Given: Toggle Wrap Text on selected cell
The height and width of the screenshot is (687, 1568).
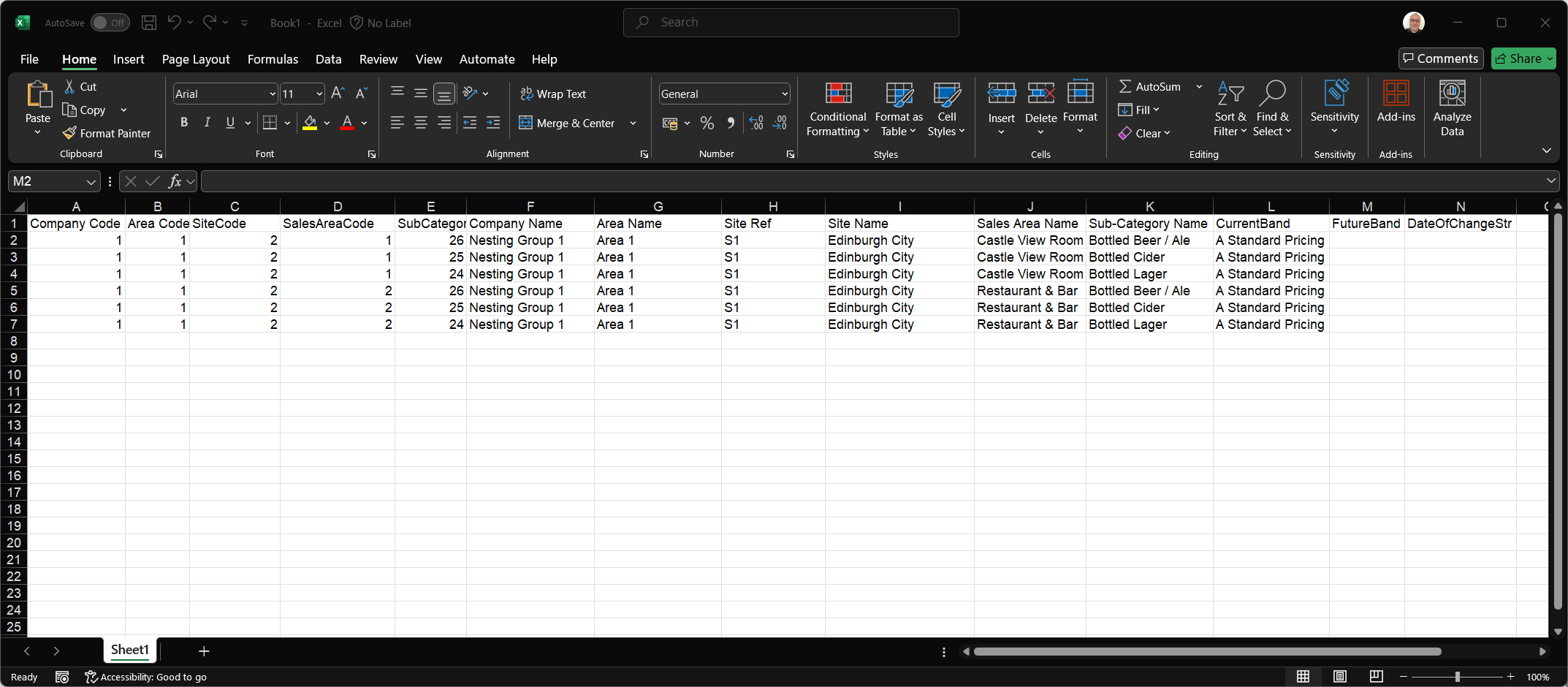Looking at the screenshot, I should click(x=553, y=94).
